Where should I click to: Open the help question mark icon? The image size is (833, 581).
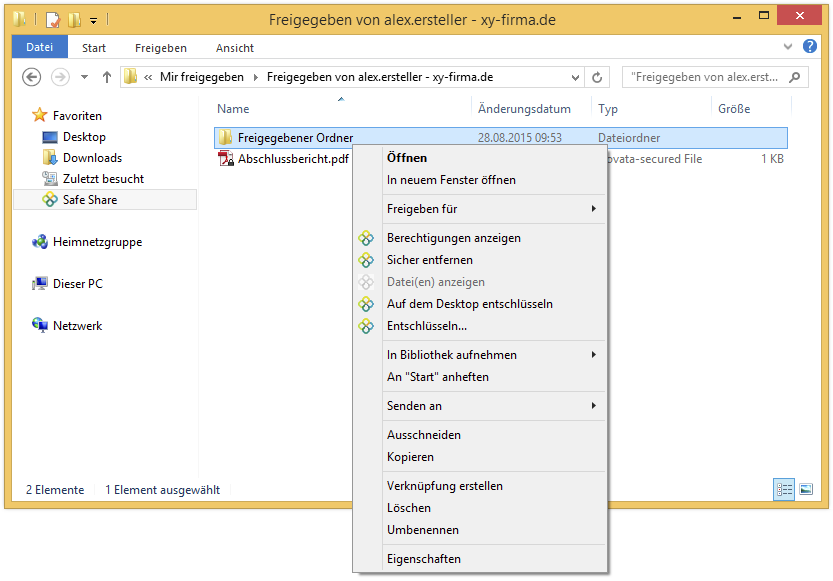point(810,46)
